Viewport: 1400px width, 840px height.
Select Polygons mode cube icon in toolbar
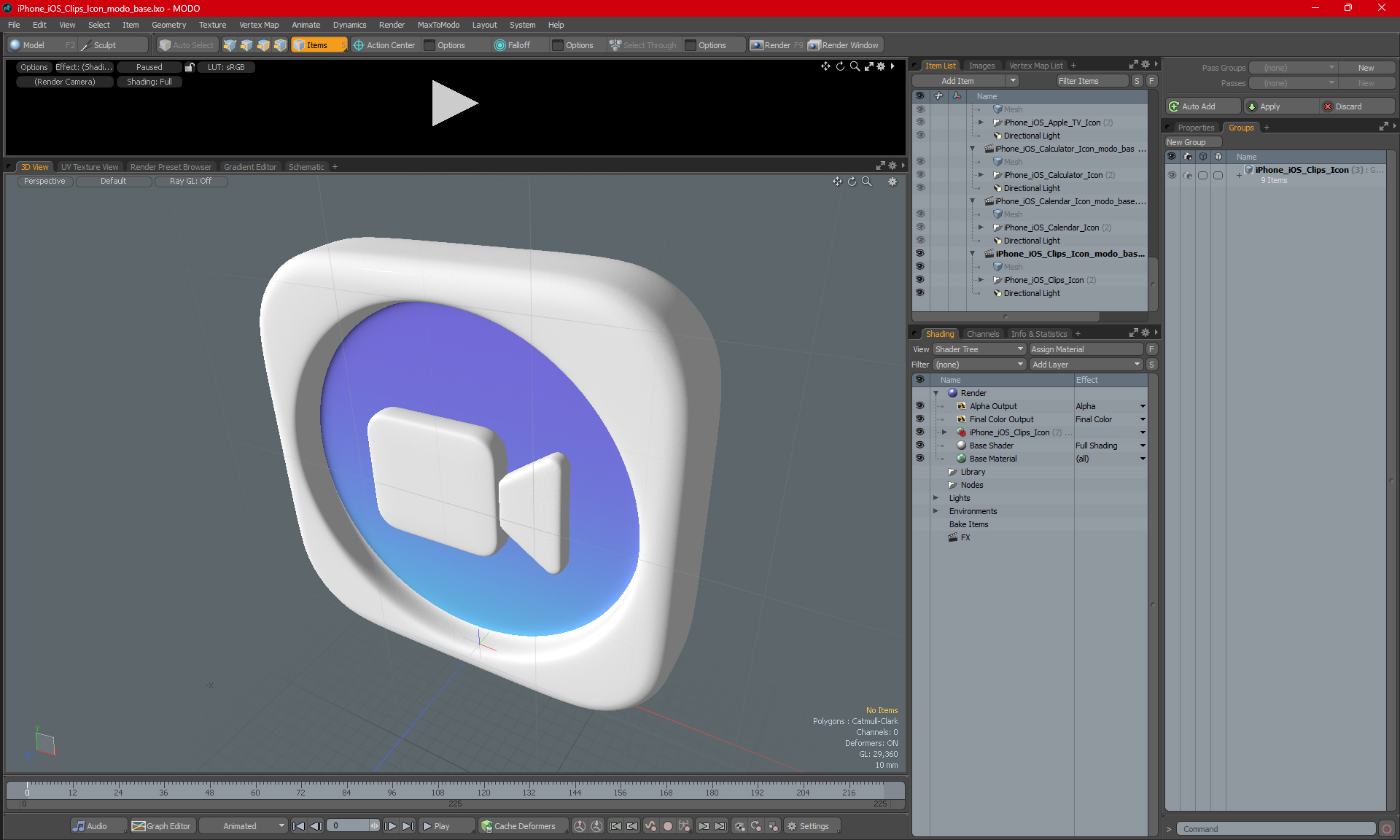point(263,45)
